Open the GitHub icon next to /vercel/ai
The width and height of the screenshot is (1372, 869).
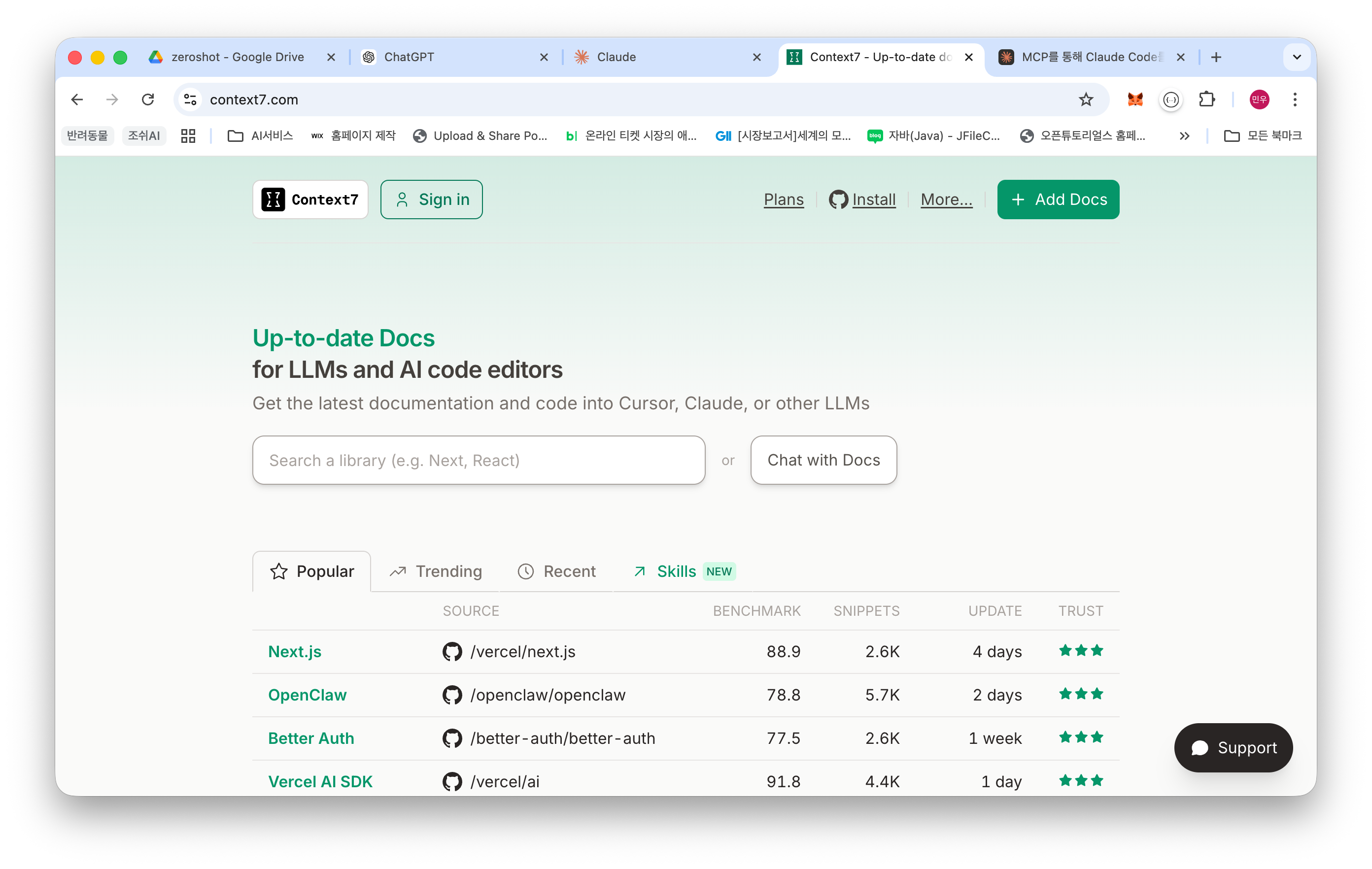[452, 781]
